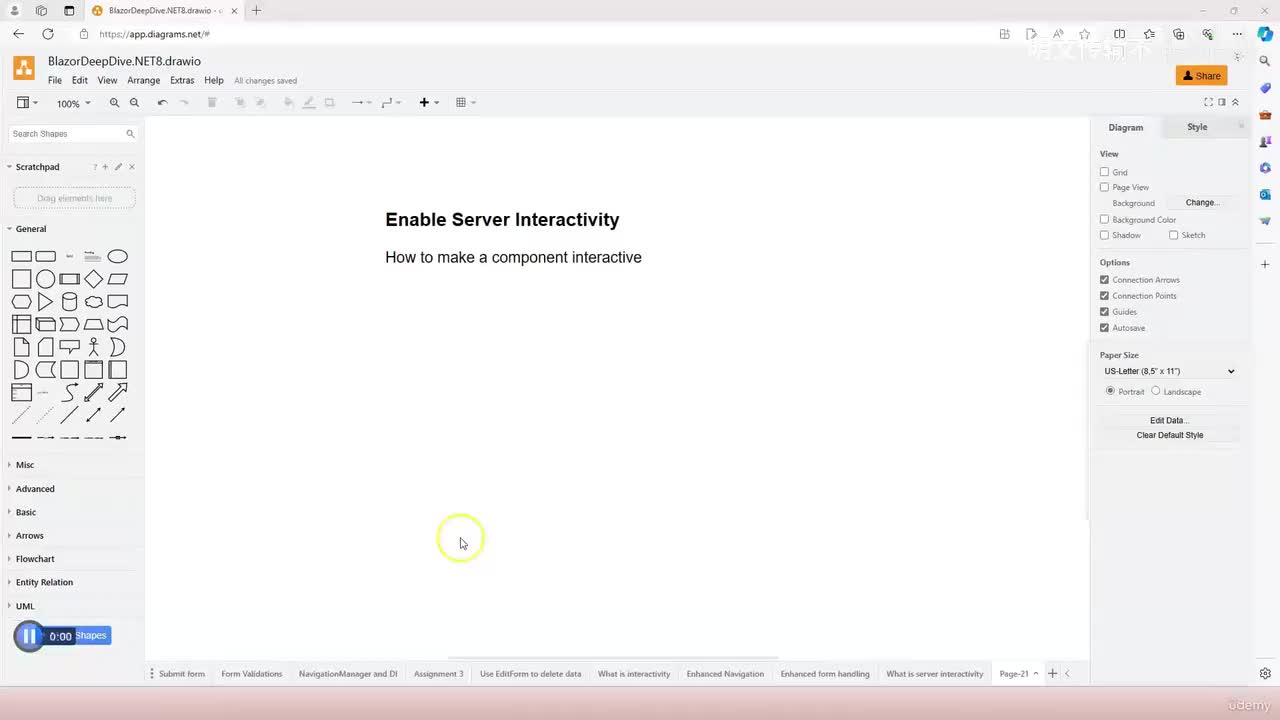Switch to the Form Validations page tab
Image resolution: width=1280 pixels, height=720 pixels.
(252, 674)
